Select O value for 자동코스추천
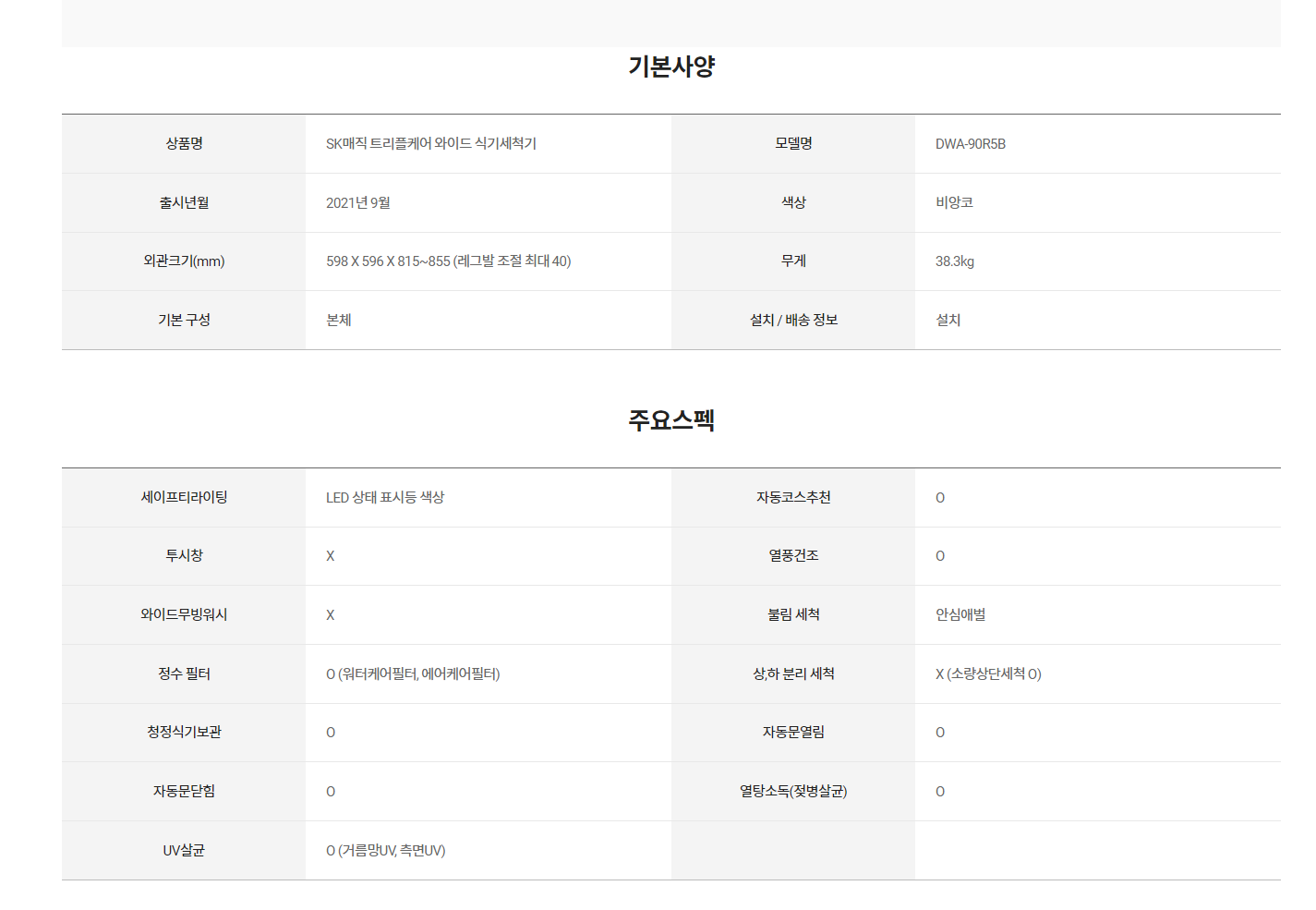This screenshot has width=1316, height=910. pyautogui.click(x=940, y=498)
